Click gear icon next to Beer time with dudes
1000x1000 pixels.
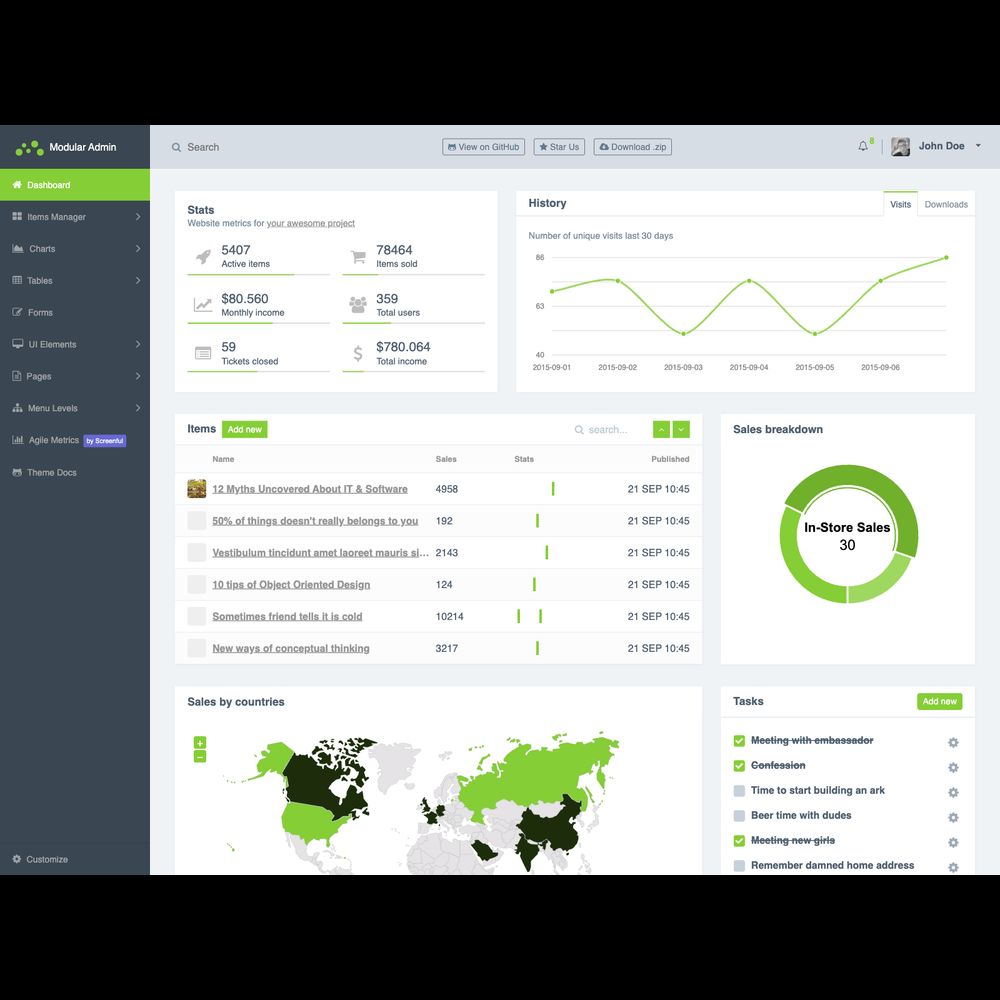pos(953,817)
